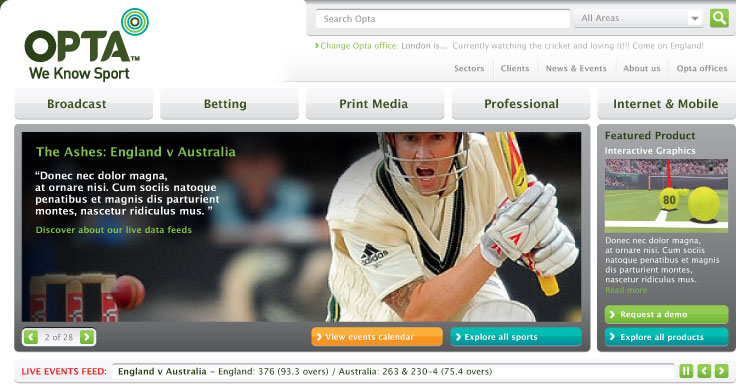
Task: Pause the live events feed
Action: tap(686, 371)
